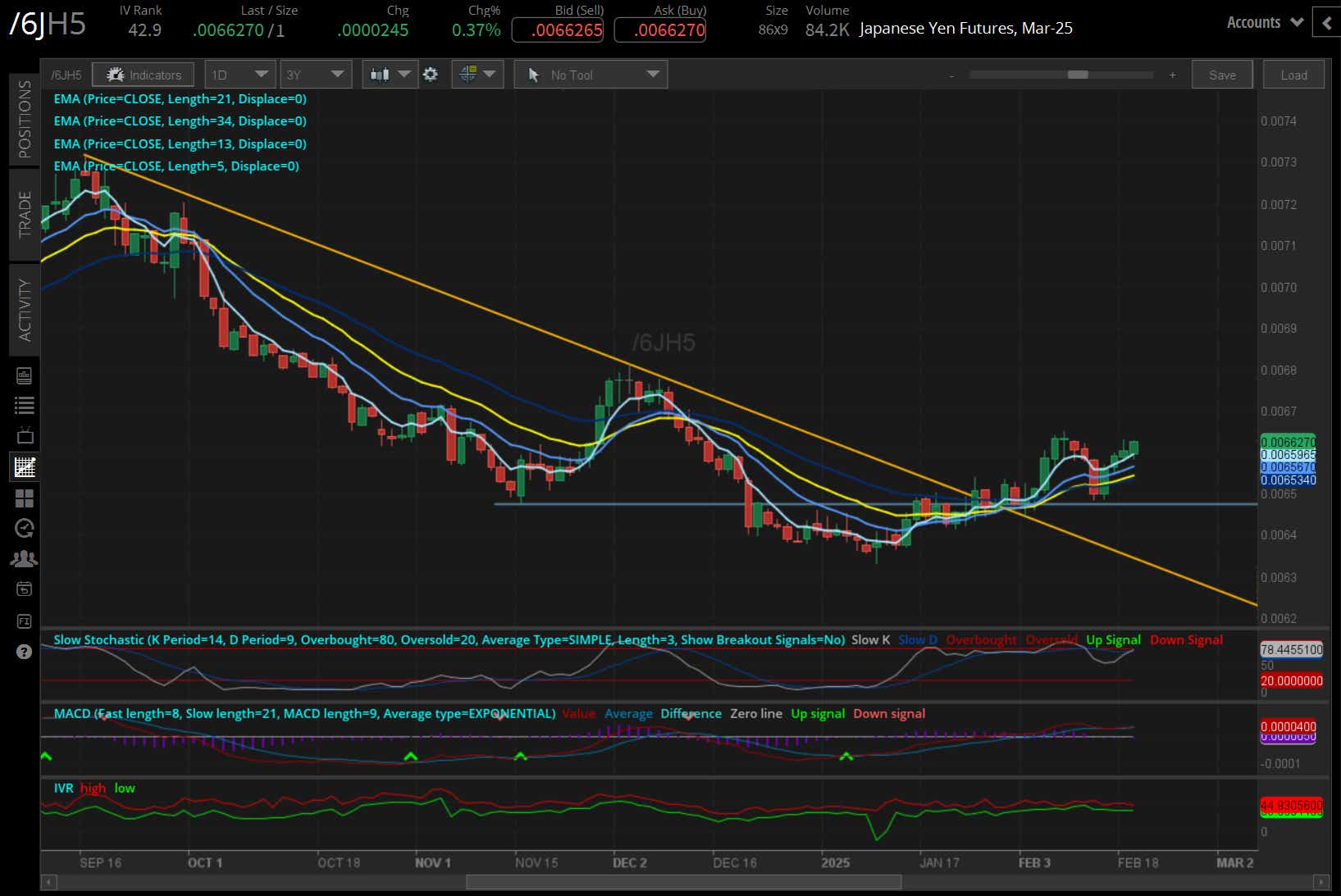Collapse panel with the left chevron button
Screen dimensions: 1341x896
(1326, 23)
